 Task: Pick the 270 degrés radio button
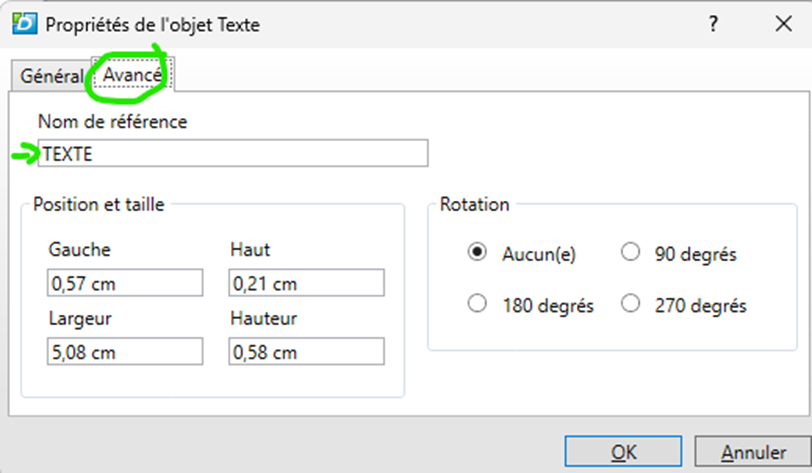coord(631,304)
